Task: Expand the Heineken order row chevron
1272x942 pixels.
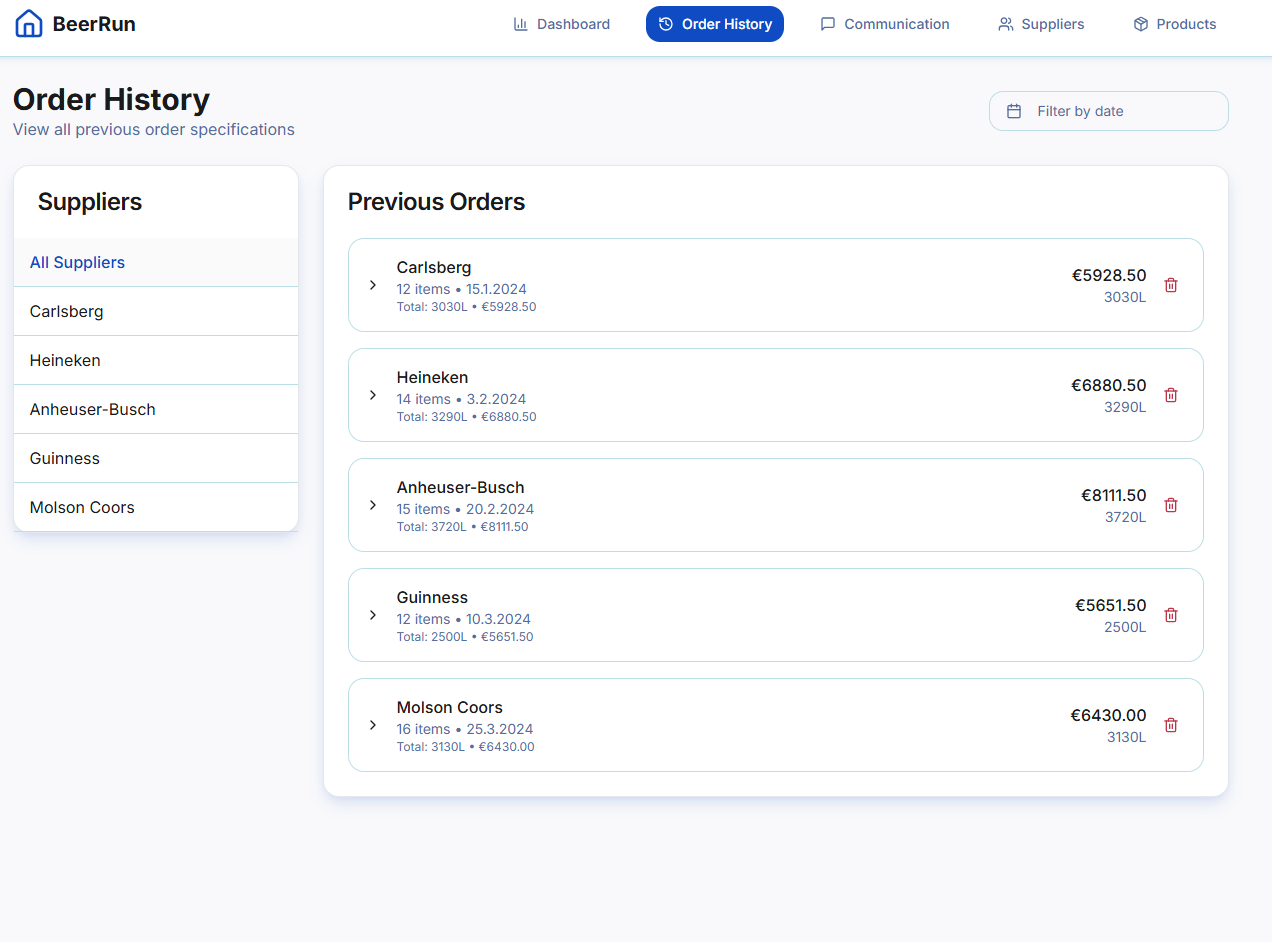Action: [x=373, y=395]
